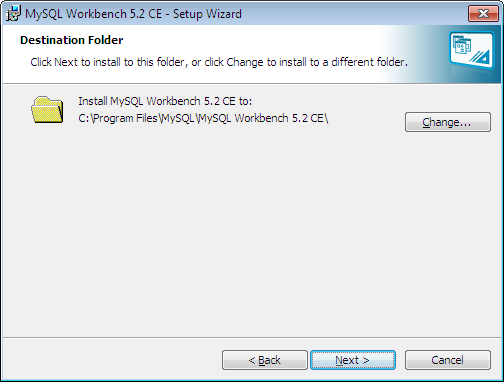Click the separator line above the navigation buttons
504x382 pixels.
252,337
